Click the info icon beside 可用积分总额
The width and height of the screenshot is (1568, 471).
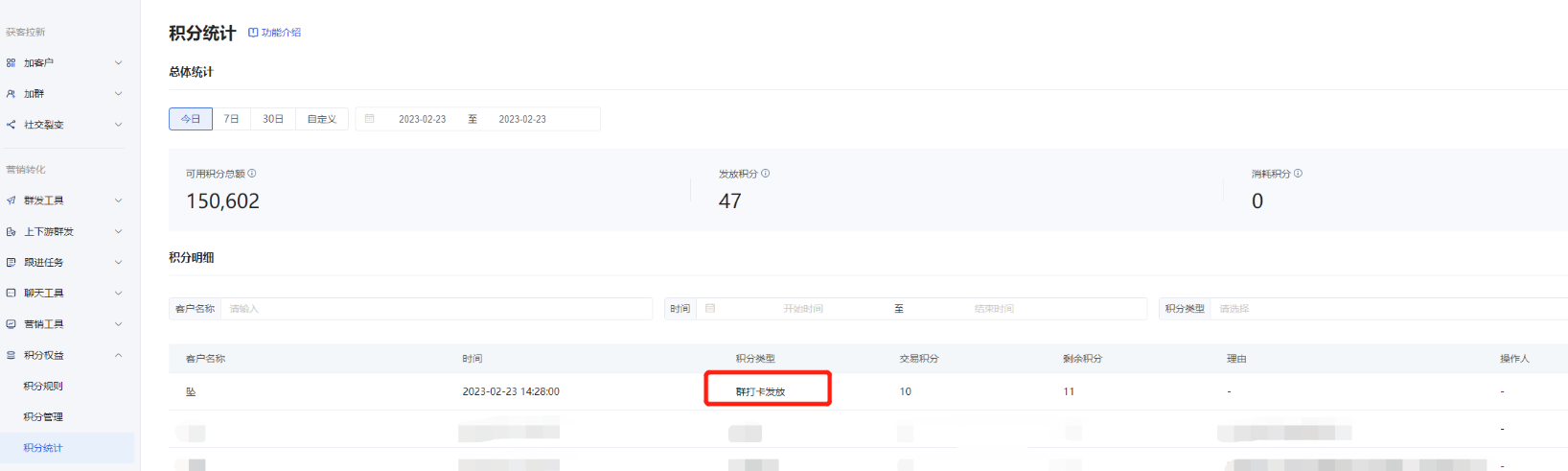pyautogui.click(x=252, y=174)
